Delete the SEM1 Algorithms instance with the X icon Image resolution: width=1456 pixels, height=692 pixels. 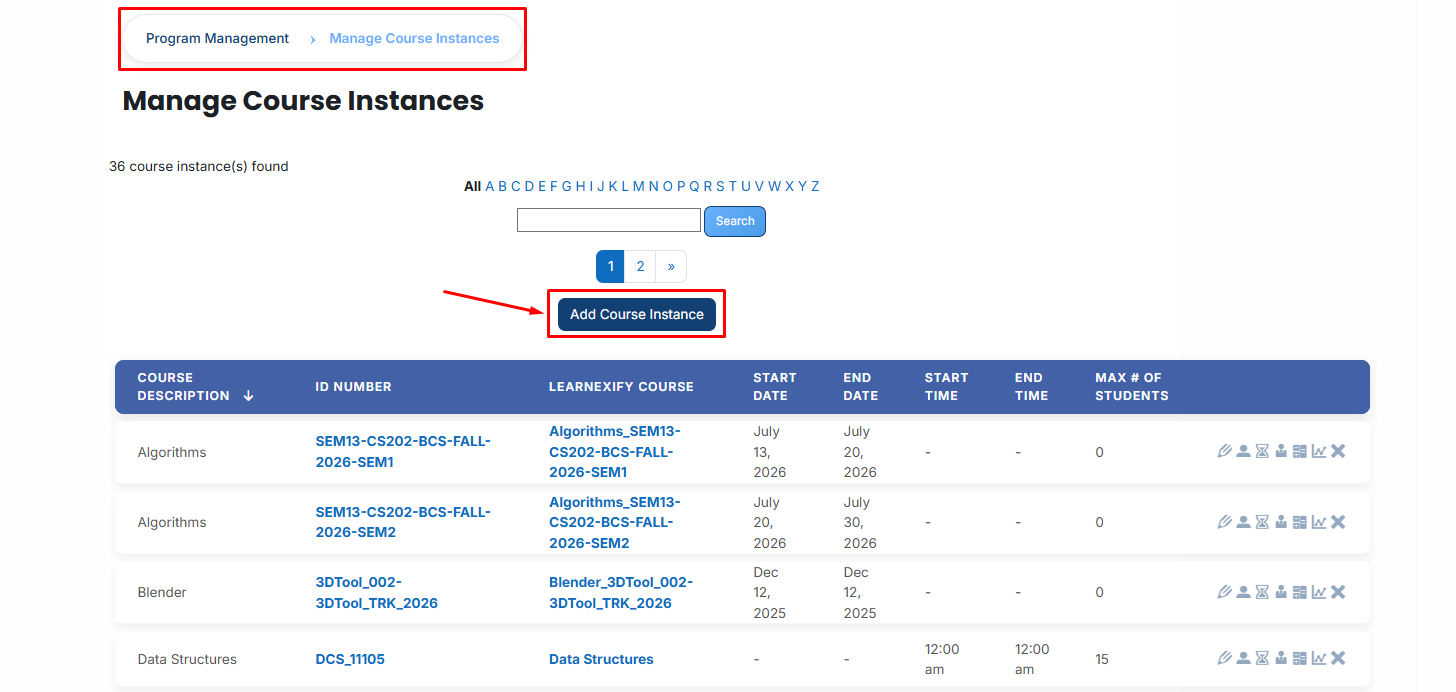(x=1338, y=451)
